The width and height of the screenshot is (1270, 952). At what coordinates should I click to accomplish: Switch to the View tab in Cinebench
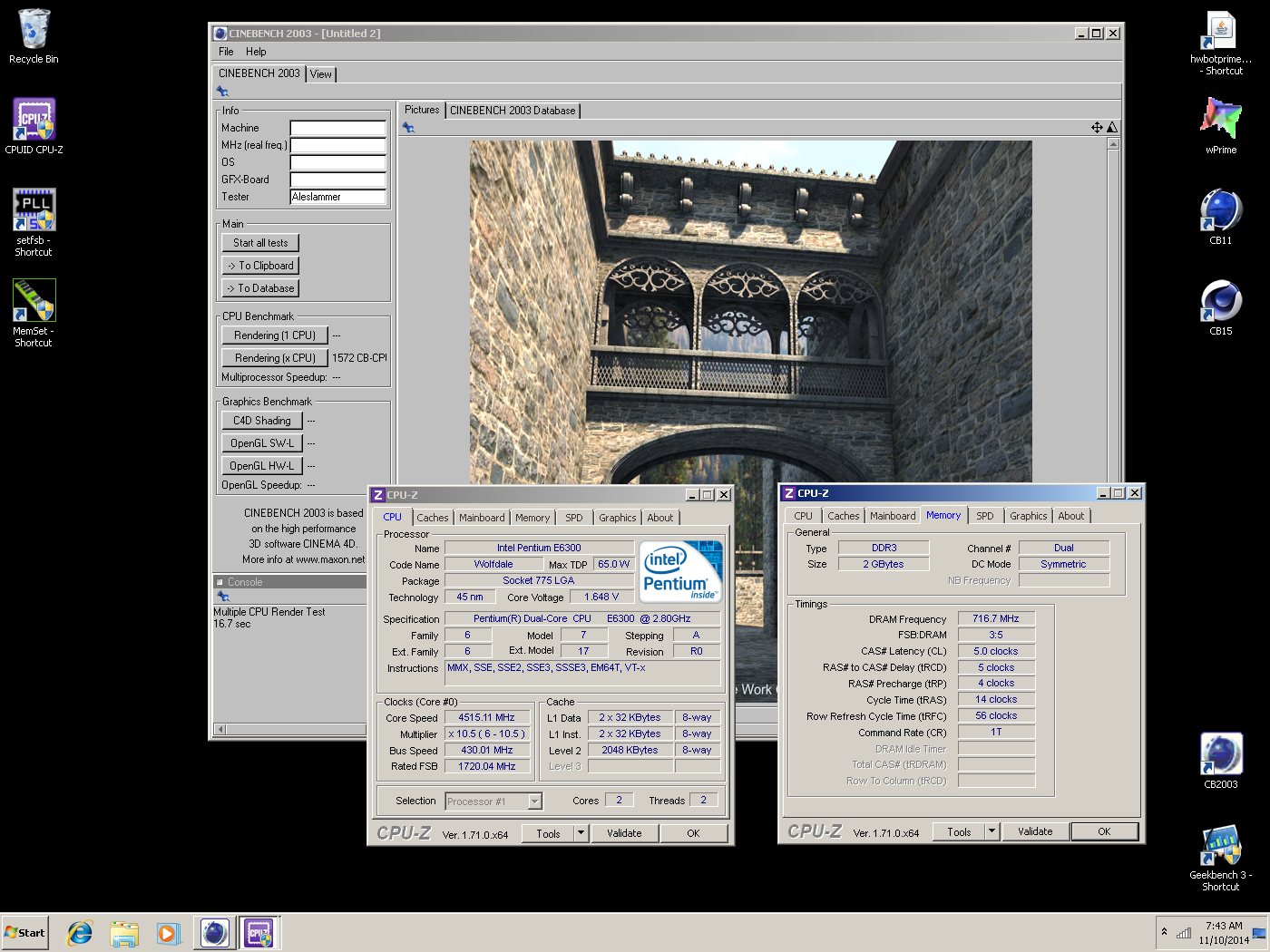coord(321,74)
